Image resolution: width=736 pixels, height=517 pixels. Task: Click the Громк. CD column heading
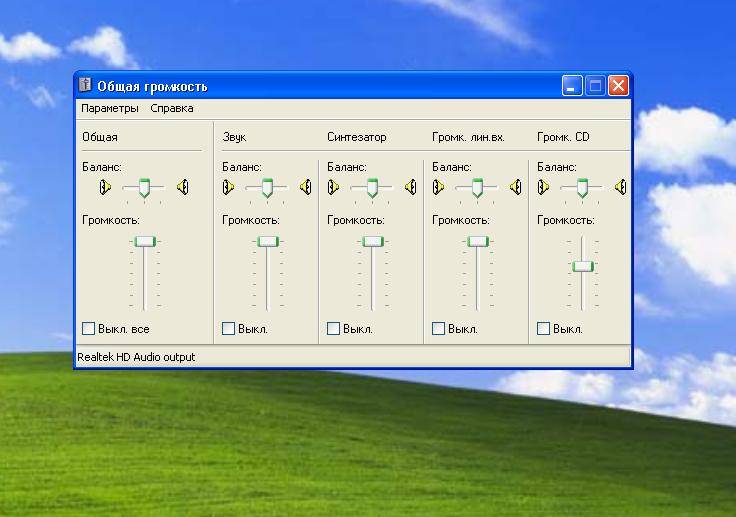coord(563,137)
